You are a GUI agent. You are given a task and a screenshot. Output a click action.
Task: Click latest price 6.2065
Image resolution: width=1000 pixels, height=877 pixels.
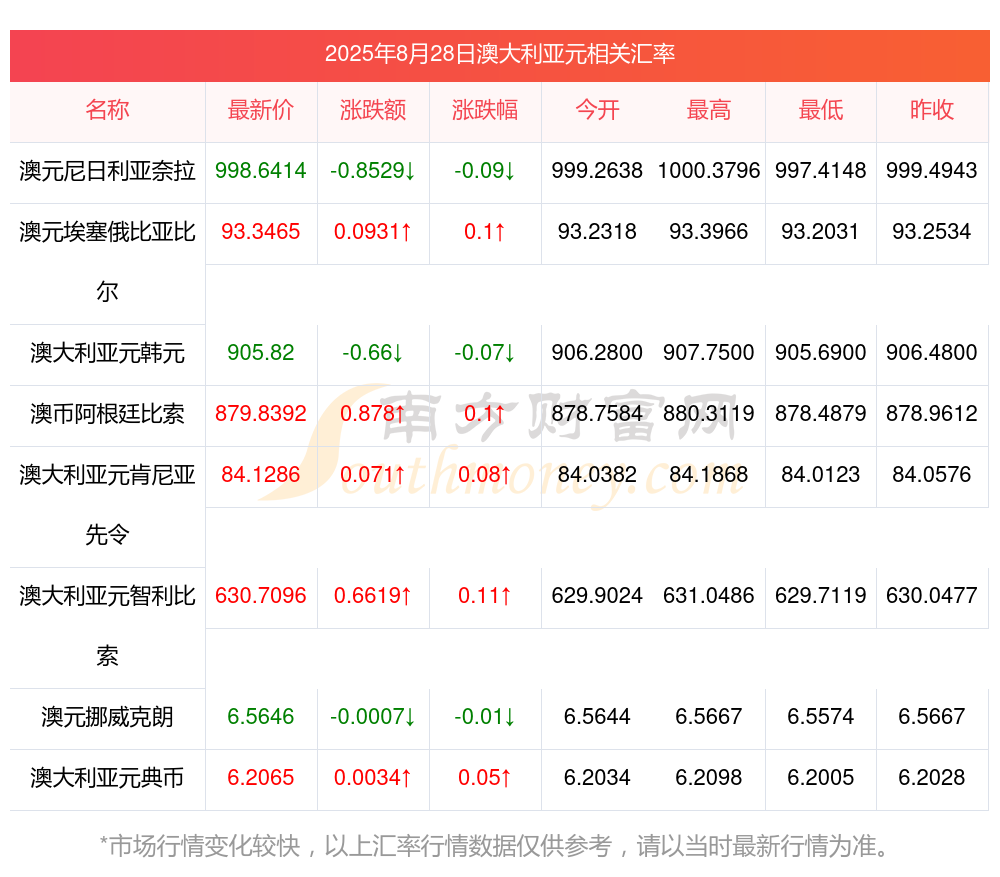261,778
